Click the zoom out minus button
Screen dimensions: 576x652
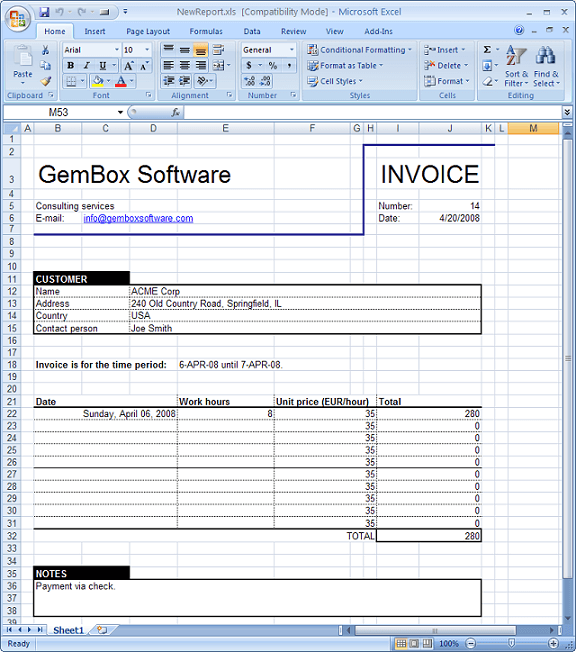pos(470,643)
